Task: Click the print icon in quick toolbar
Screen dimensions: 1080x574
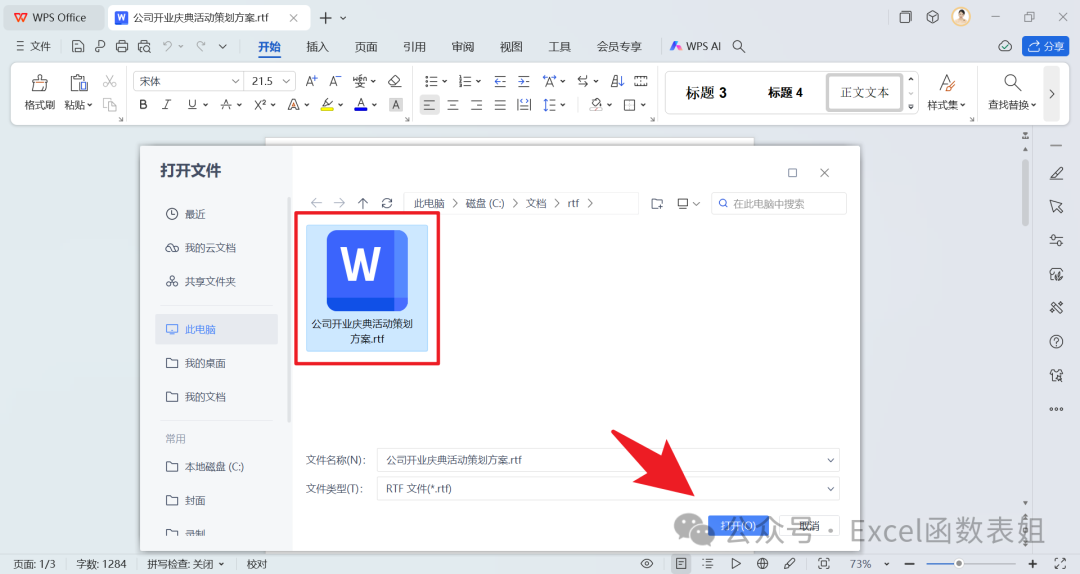Action: 122,46
